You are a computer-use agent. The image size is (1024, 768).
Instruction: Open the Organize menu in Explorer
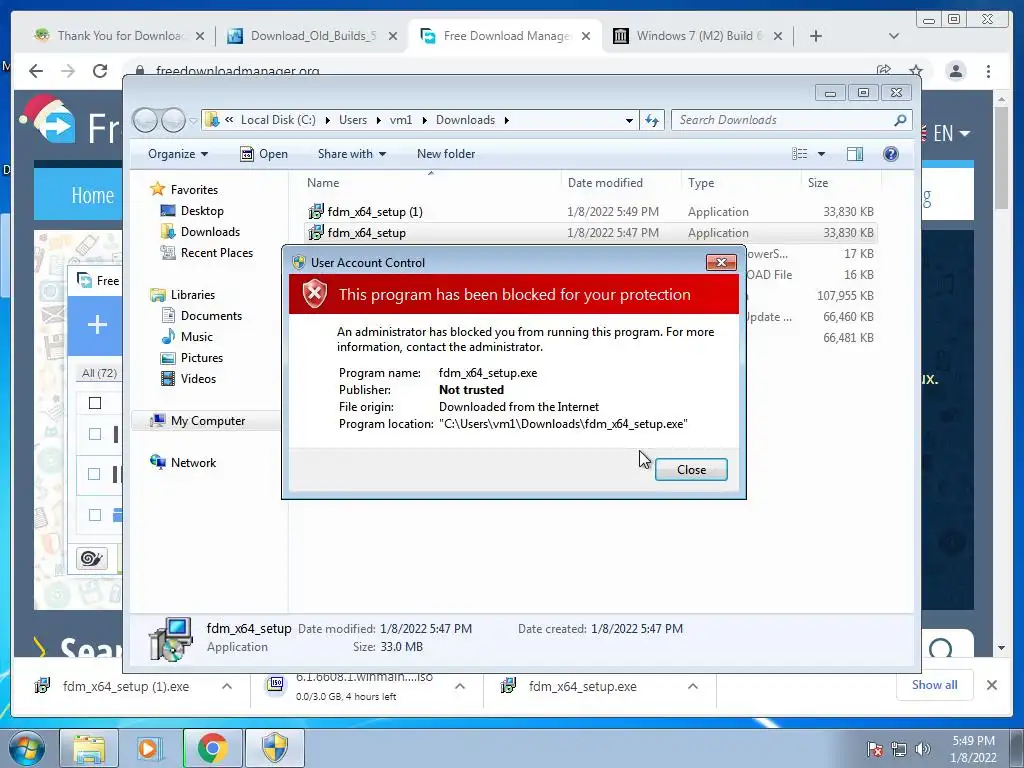178,154
